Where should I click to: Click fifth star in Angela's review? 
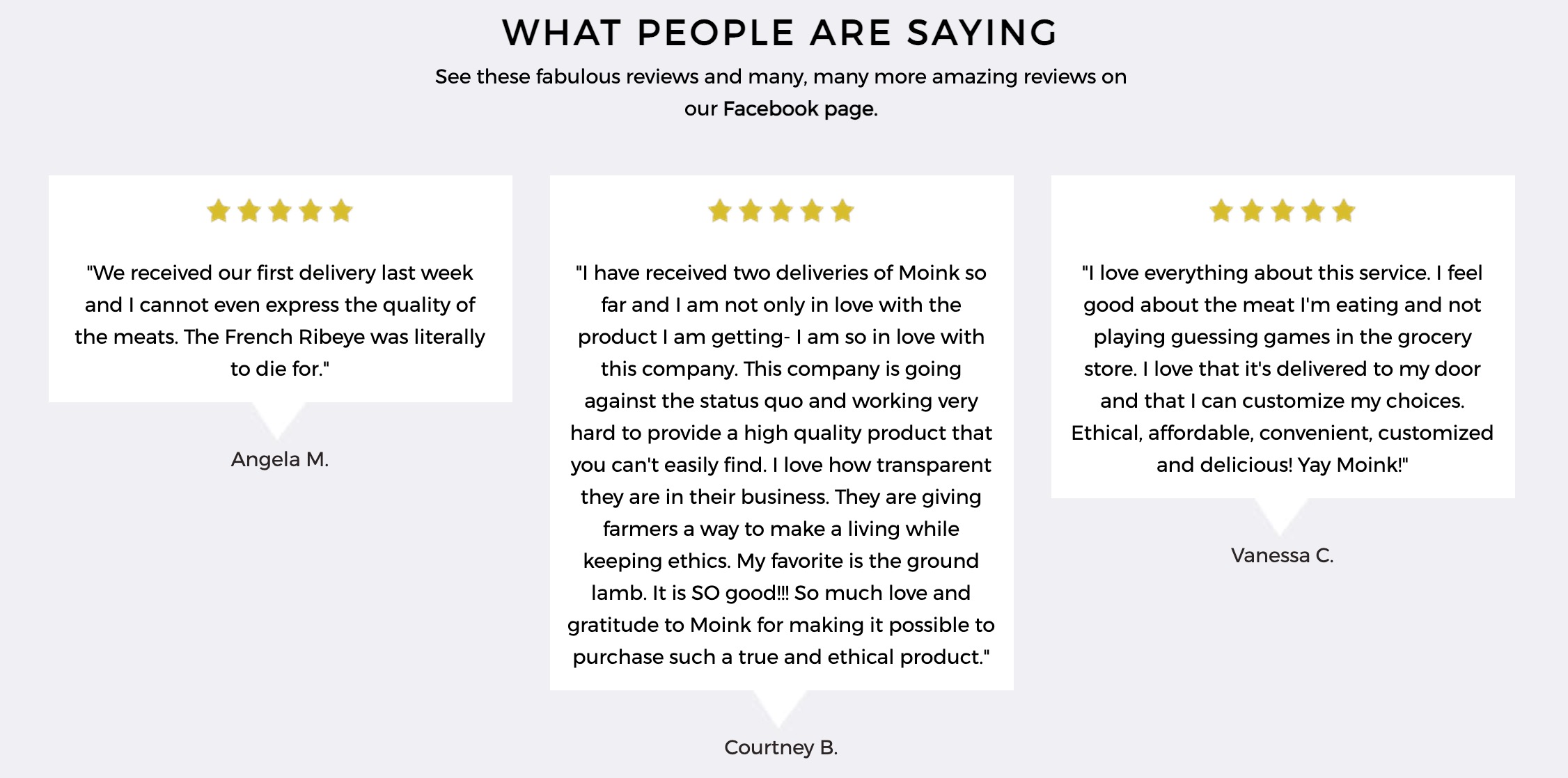tap(341, 210)
